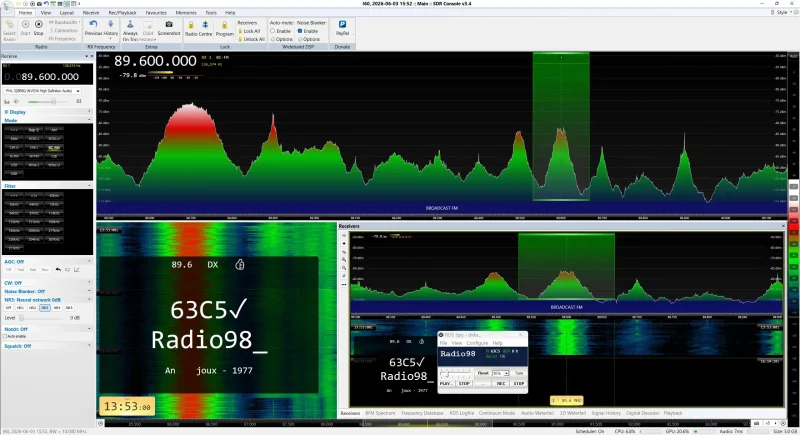
Task: Click the AGC graph icon
Action: click(77, 270)
